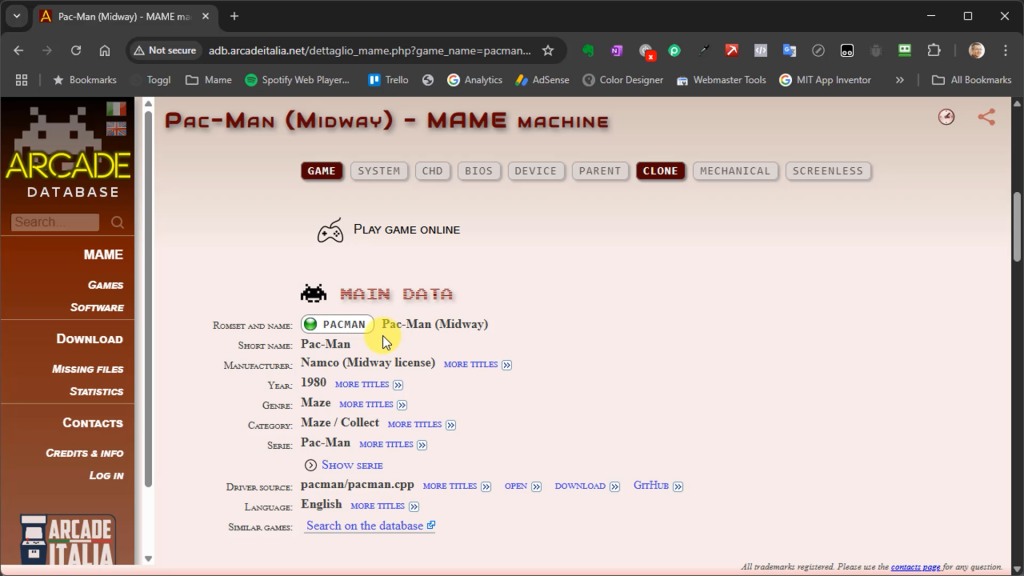Toggle the SCREENLESS filter button
Image resolution: width=1024 pixels, height=576 pixels.
pos(827,171)
